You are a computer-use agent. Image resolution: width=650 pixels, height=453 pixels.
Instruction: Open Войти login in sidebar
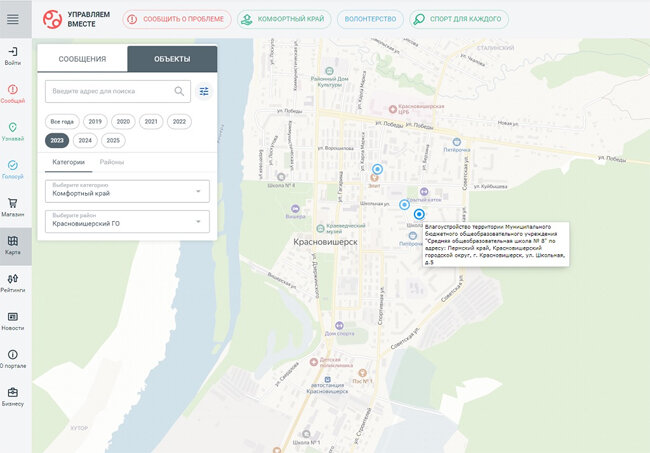13,56
